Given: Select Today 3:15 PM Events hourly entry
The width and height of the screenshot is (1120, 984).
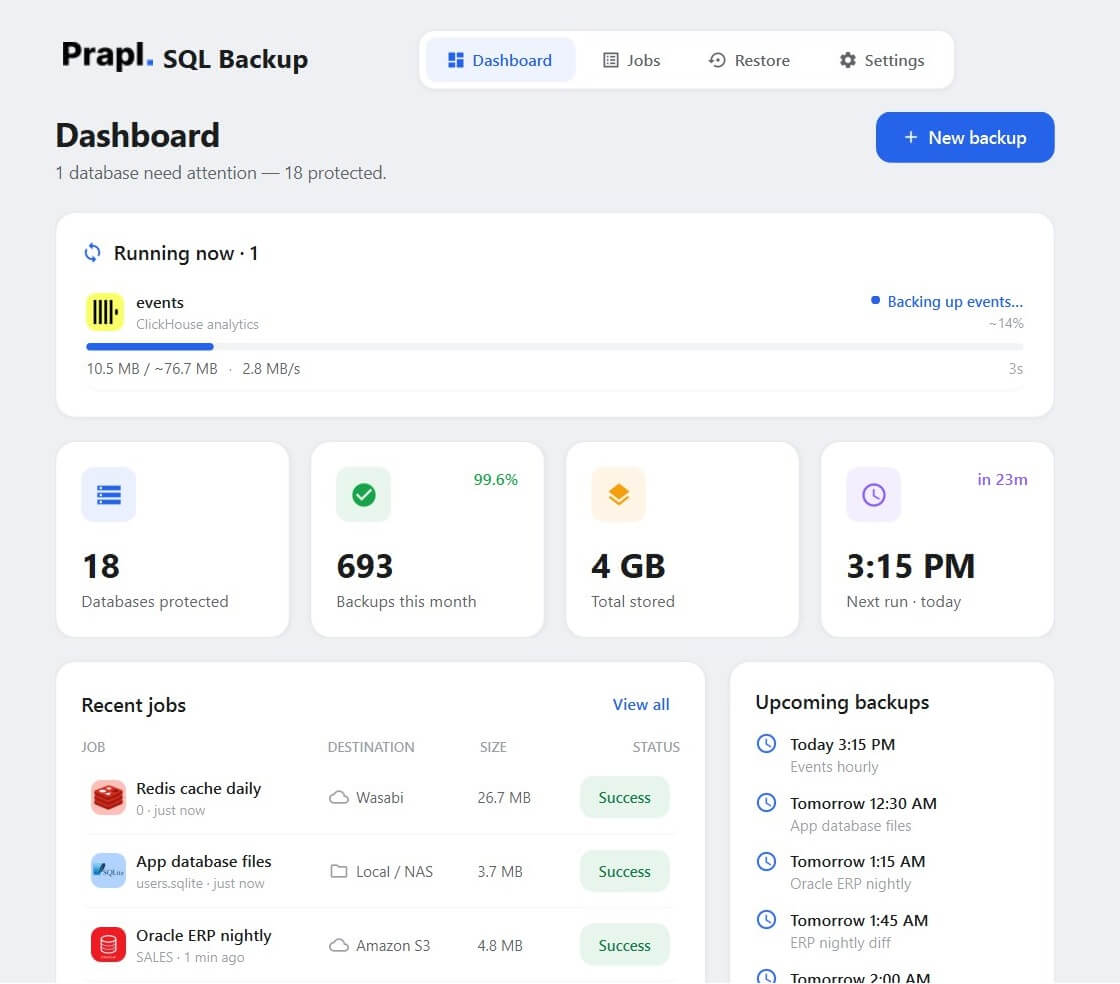Looking at the screenshot, I should pos(891,755).
